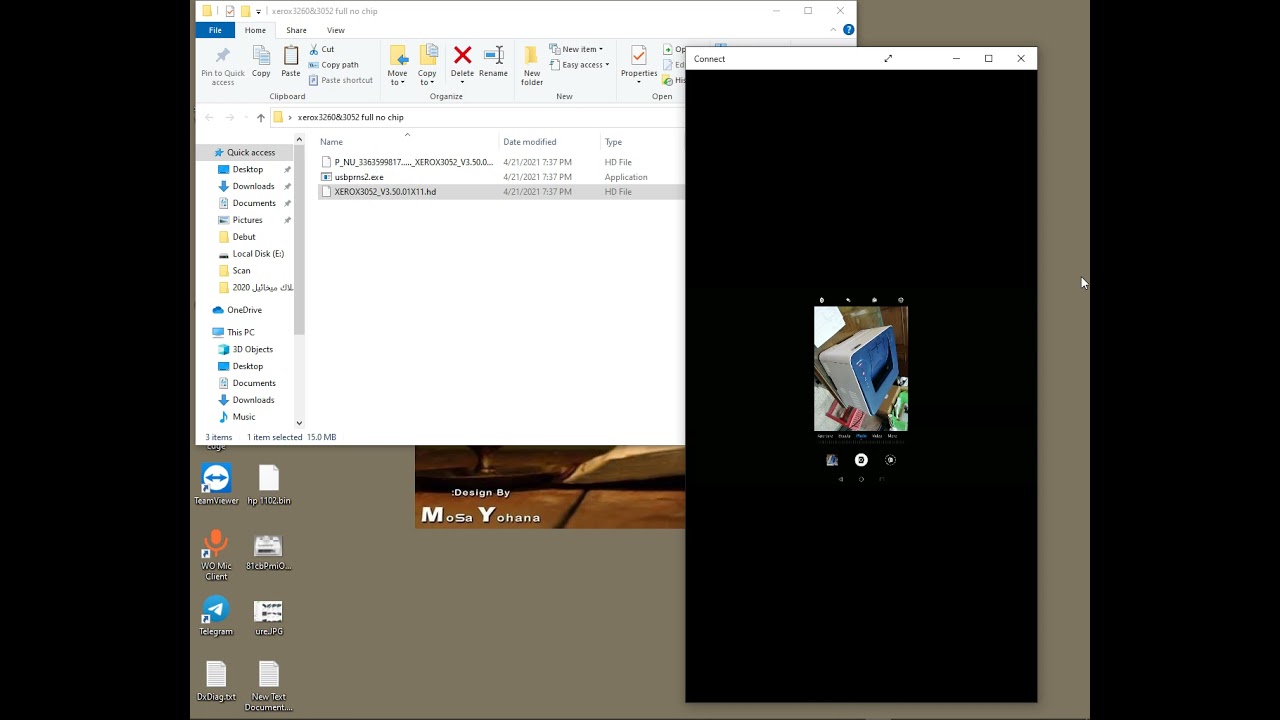Open pinned Documents under Quick access
Screen dimensions: 1280x720
click(x=254, y=203)
